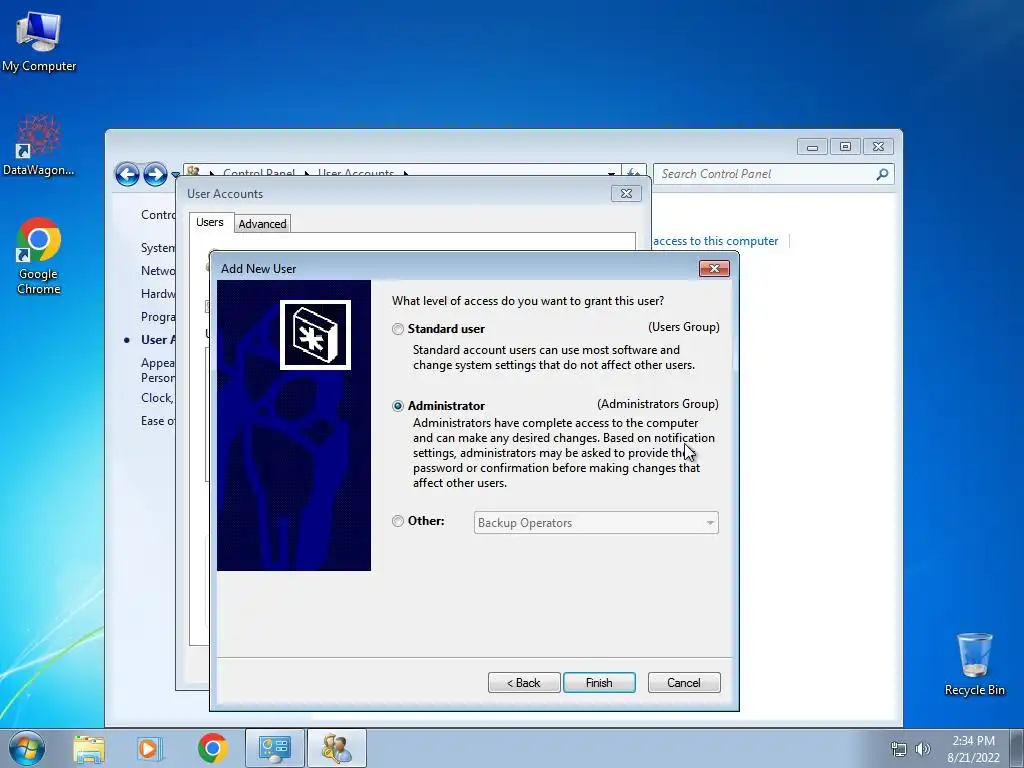The height and width of the screenshot is (768, 1024).
Task: Switch to the Users tab
Action: point(210,222)
